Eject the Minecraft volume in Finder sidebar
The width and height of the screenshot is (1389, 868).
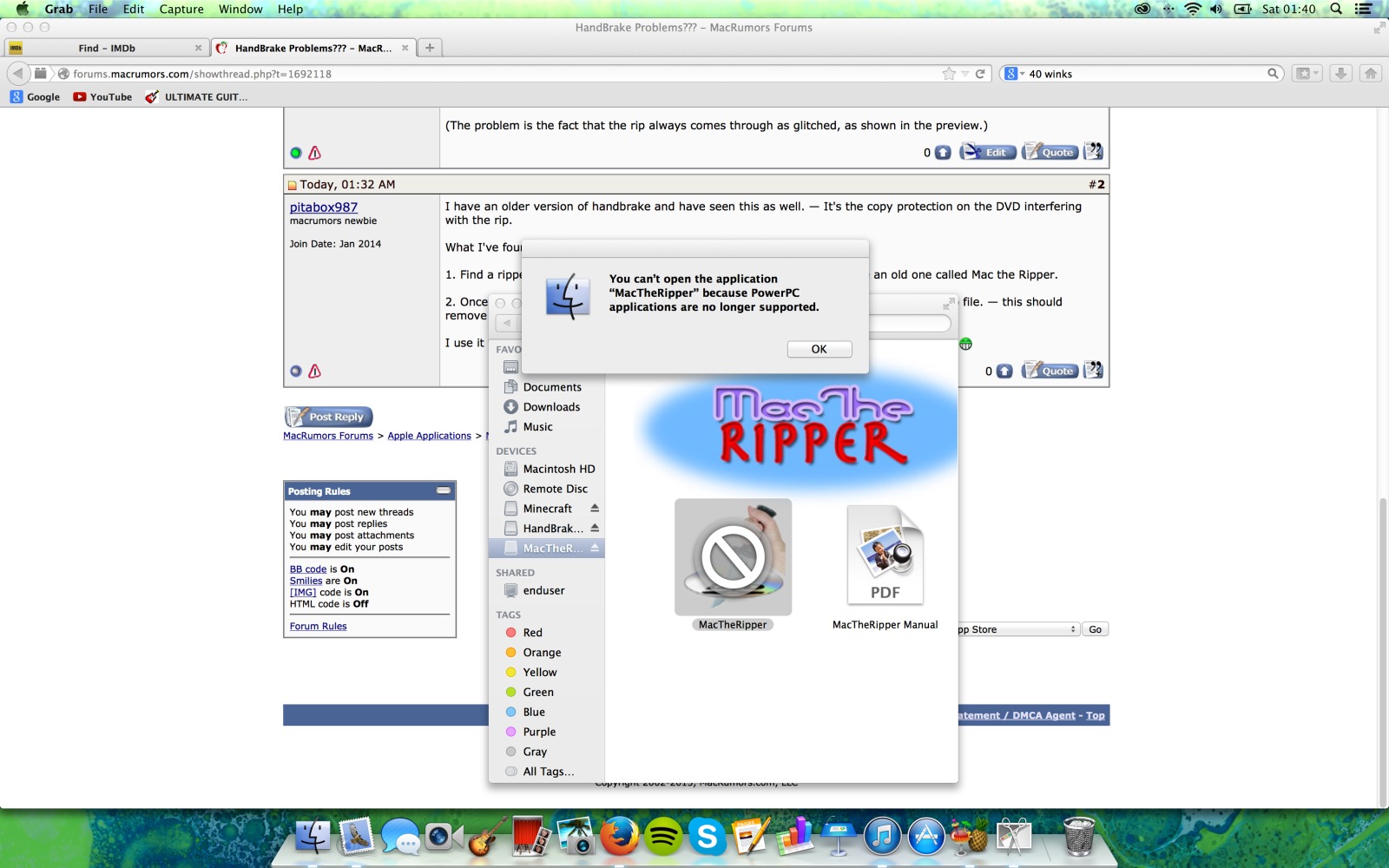click(595, 509)
